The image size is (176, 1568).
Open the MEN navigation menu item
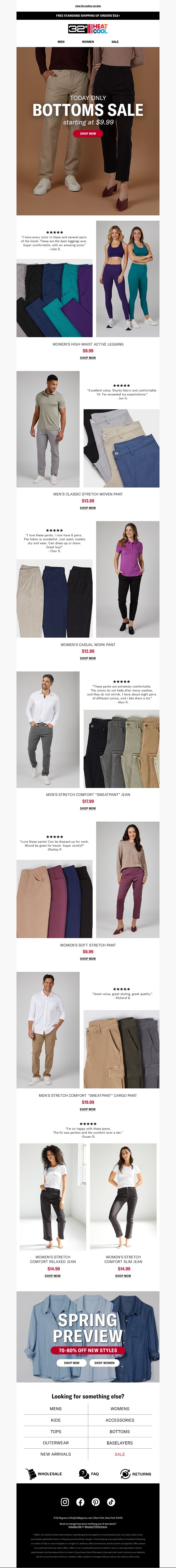coord(61,42)
